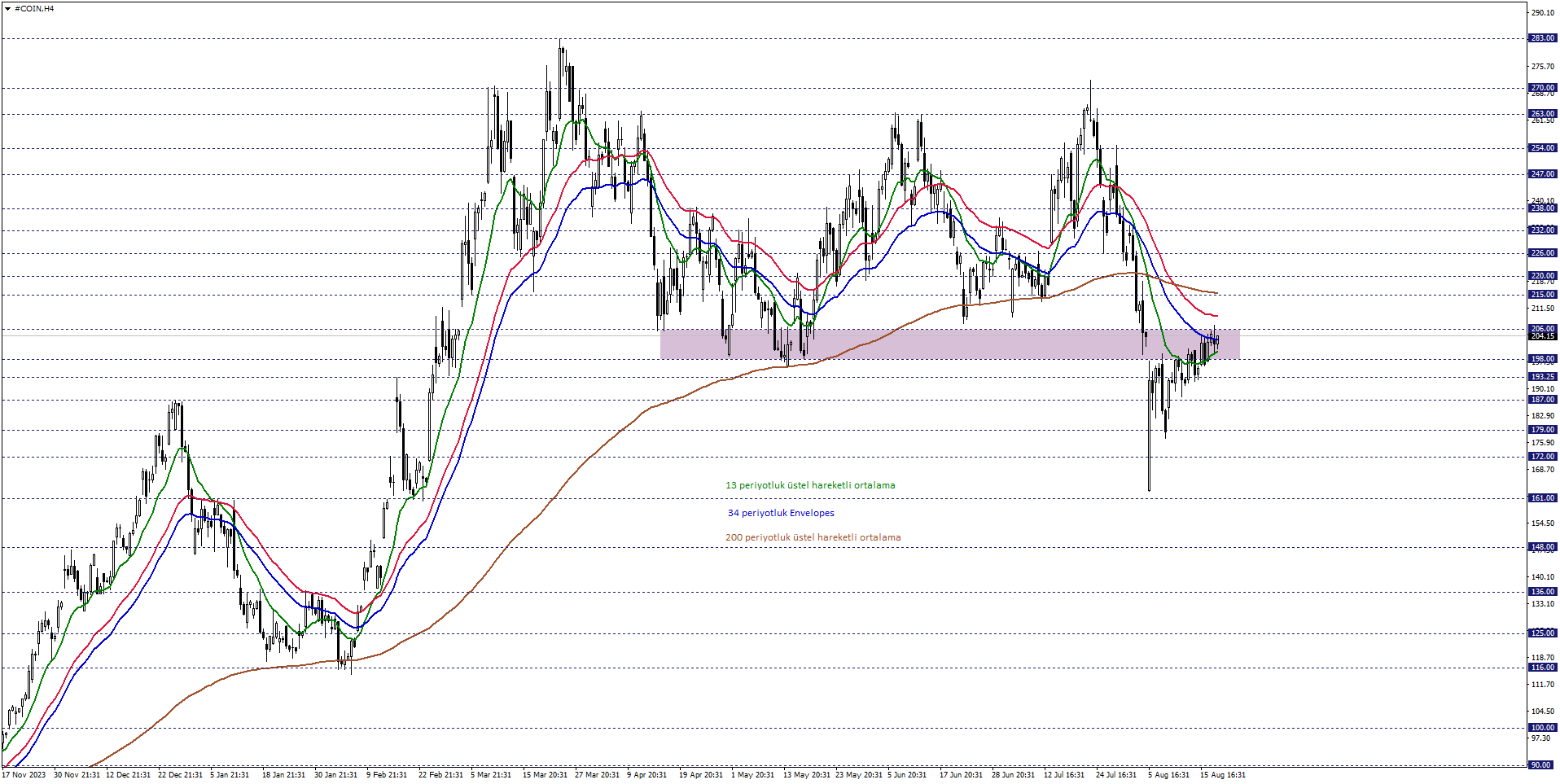This screenshot has height=784, width=1560.
Task: Click the 220.00 level price tag
Action: pos(1542,276)
